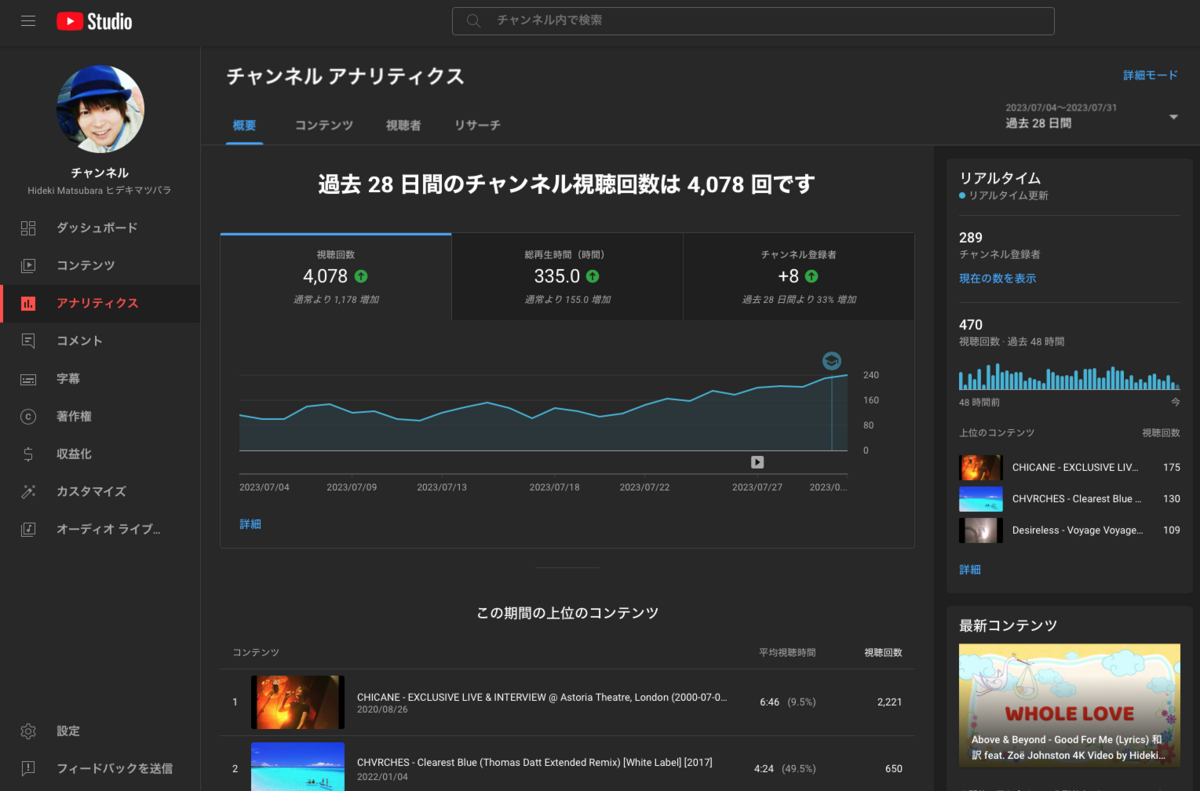Viewport: 1200px width, 791px height.
Task: Click the line chart views graph area
Action: tap(543, 412)
